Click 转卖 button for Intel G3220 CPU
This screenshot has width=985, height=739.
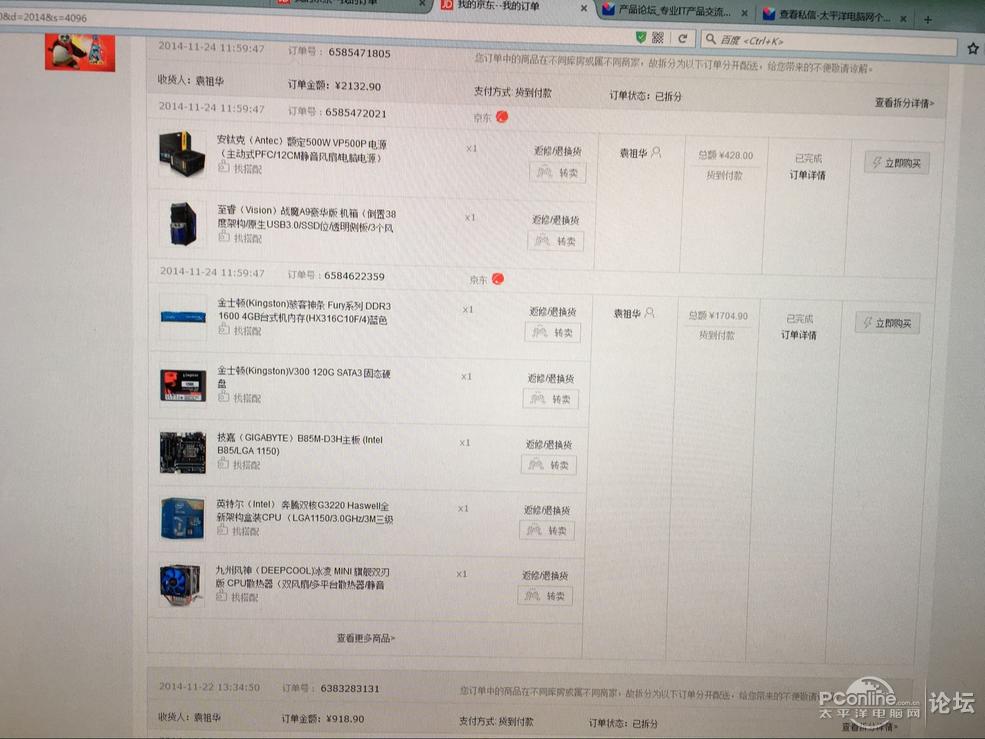pyautogui.click(x=547, y=530)
